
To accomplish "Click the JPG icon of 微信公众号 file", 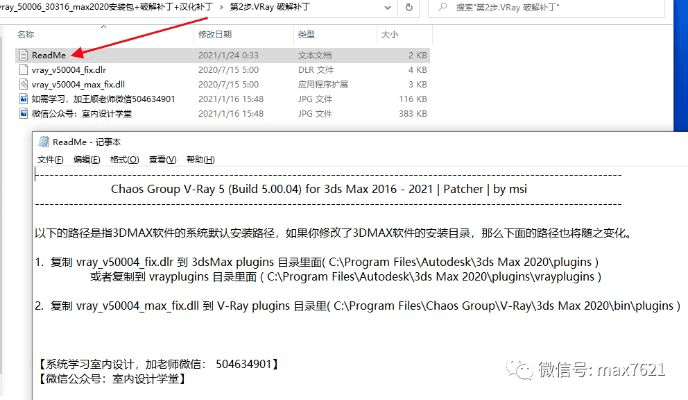I will click(x=23, y=114).
